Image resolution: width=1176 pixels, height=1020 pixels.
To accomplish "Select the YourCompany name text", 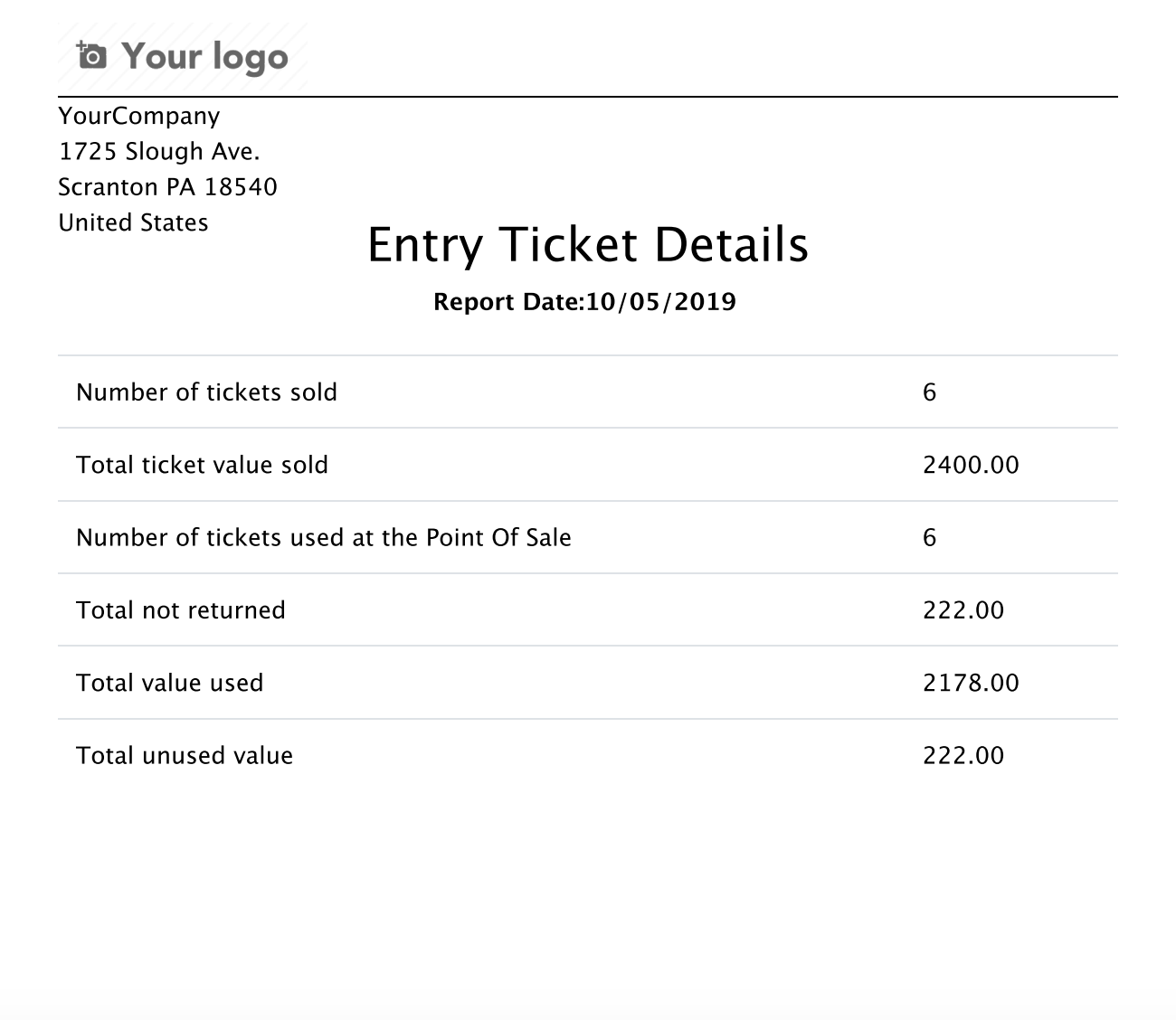I will pyautogui.click(x=139, y=116).
